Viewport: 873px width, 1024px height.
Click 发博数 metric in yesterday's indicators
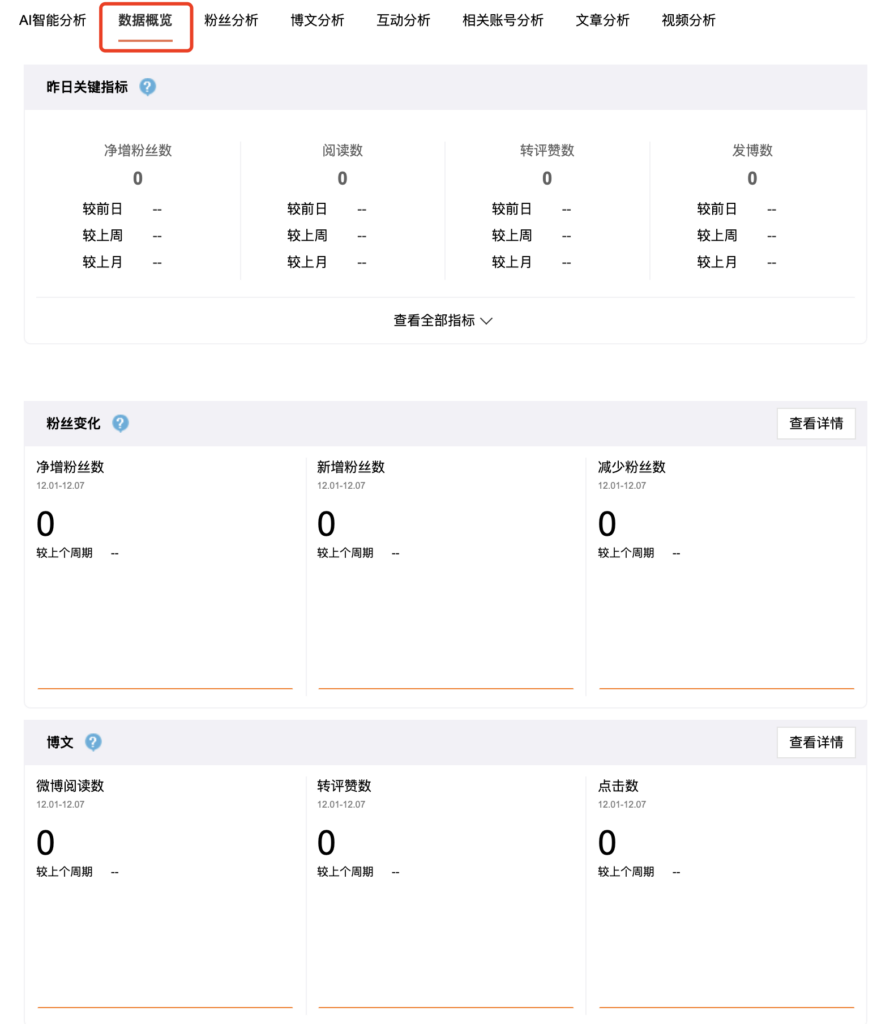[x=752, y=151]
